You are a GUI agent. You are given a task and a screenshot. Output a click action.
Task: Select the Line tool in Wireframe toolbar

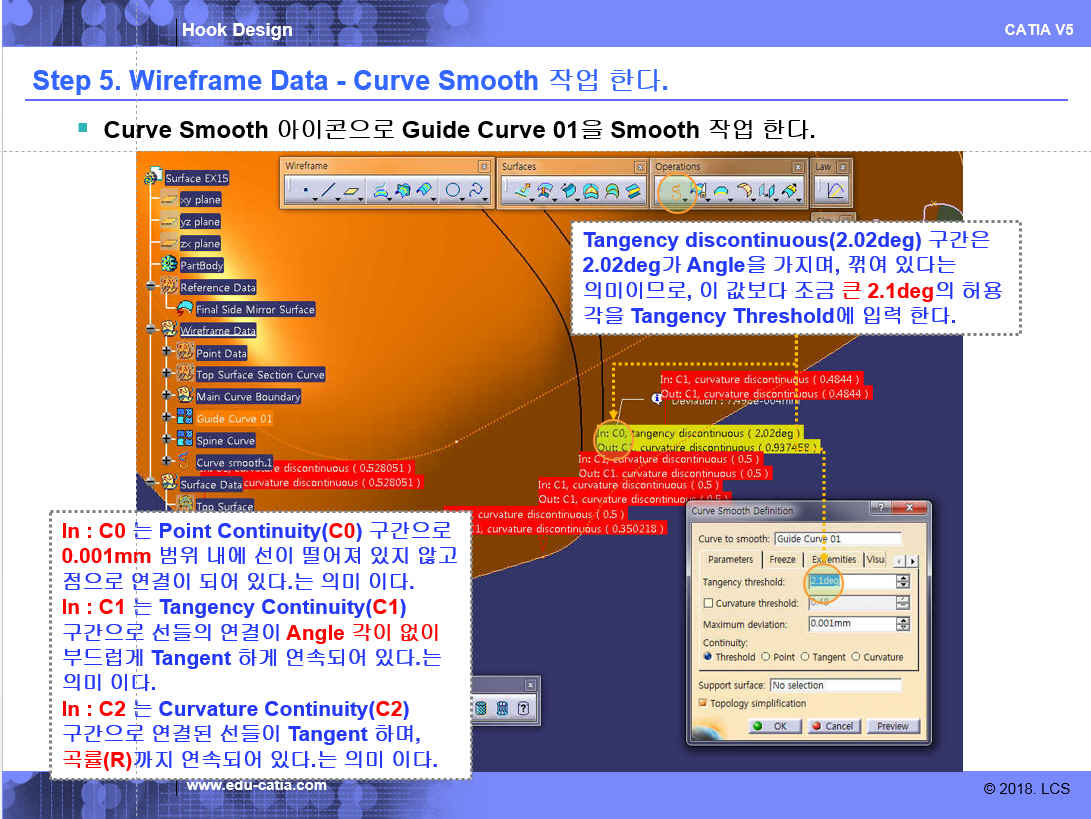pos(330,190)
